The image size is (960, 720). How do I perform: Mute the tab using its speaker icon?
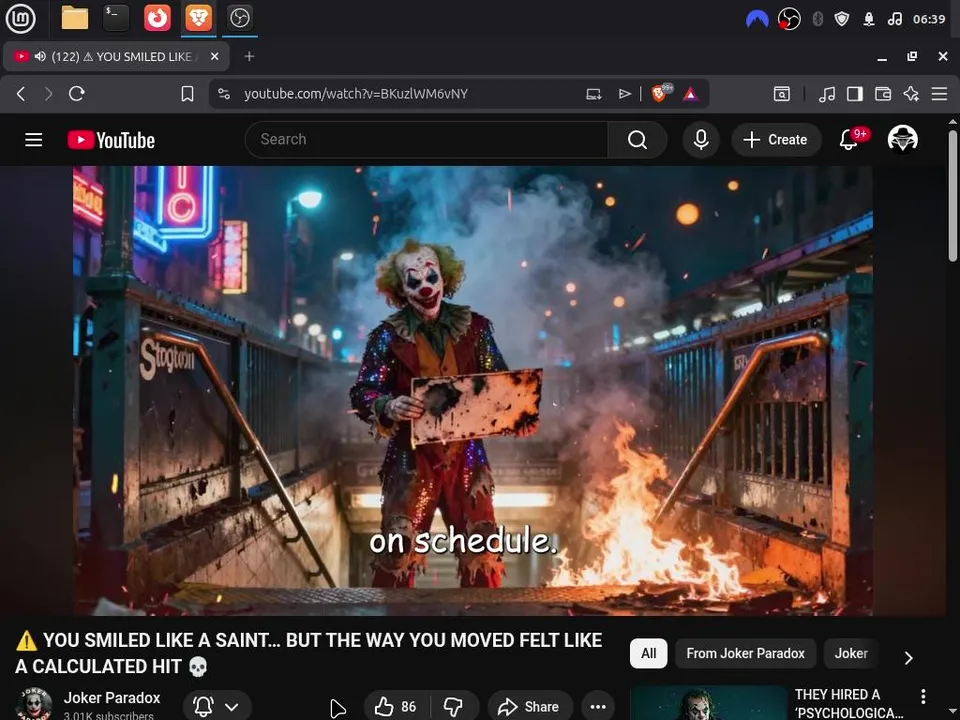click(40, 56)
